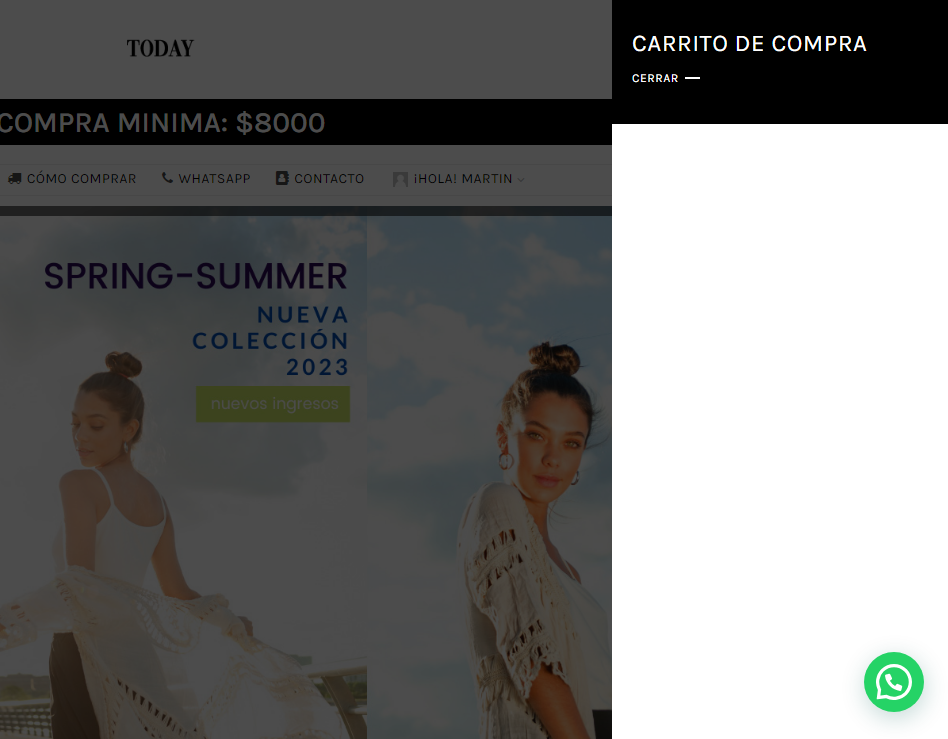Click the Nueva Colección 2023 text
Viewport: 948px width, 739px height.
point(270,340)
